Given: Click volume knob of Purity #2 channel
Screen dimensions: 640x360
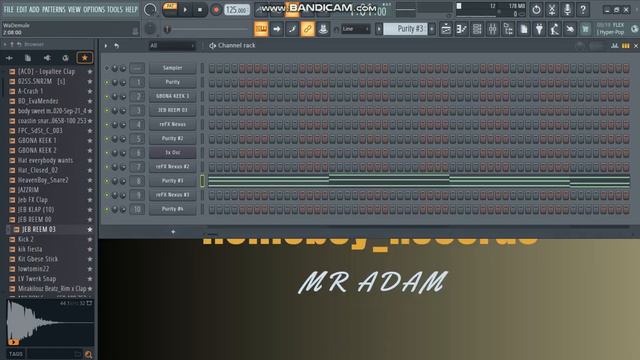Looking at the screenshot, I should pyautogui.click(x=122, y=139).
